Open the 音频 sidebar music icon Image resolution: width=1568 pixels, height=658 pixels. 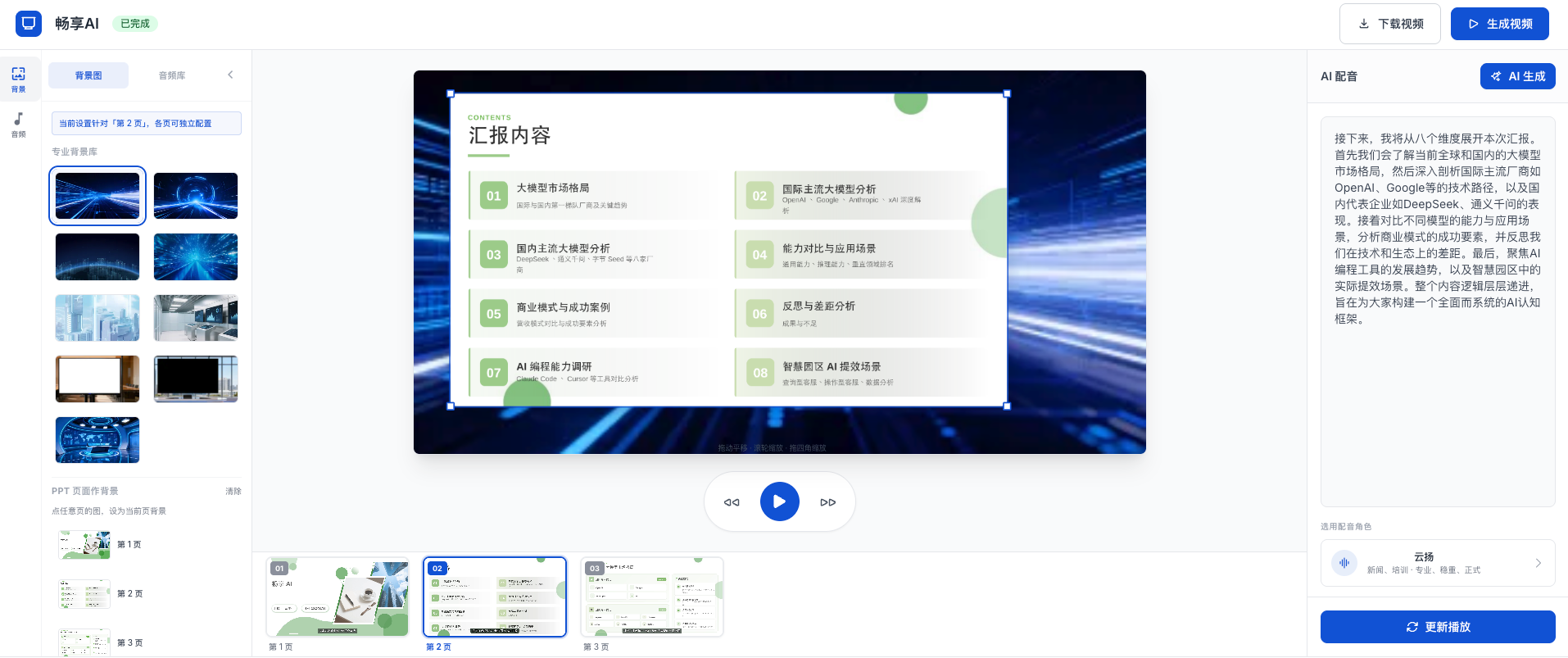(x=18, y=124)
